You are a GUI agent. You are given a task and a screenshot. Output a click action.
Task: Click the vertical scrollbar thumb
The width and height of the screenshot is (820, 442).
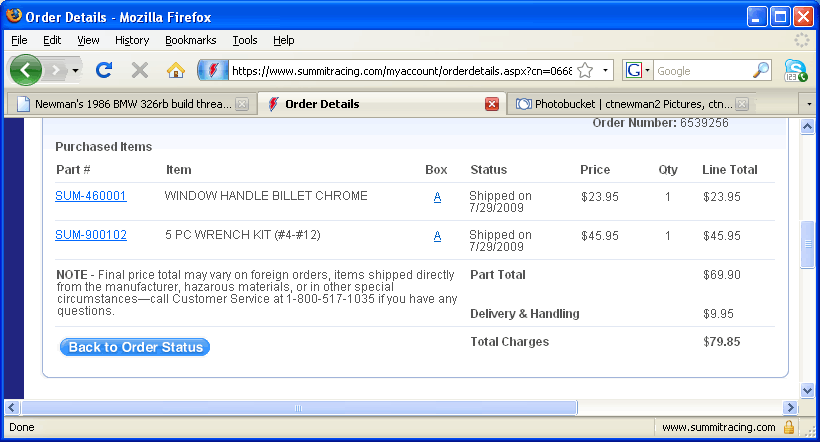point(807,245)
